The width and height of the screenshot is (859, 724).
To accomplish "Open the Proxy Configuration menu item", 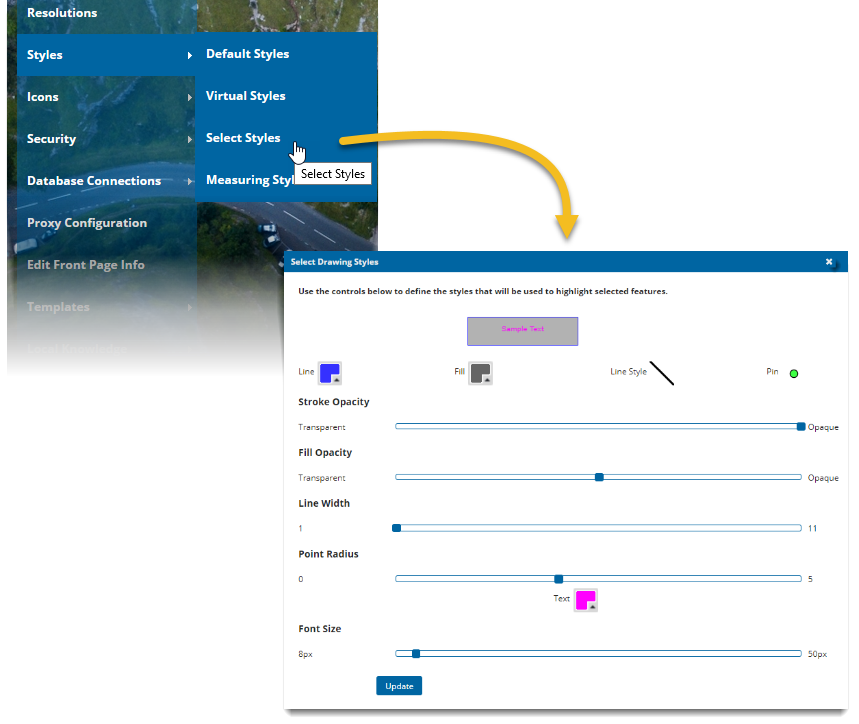I will (x=87, y=223).
